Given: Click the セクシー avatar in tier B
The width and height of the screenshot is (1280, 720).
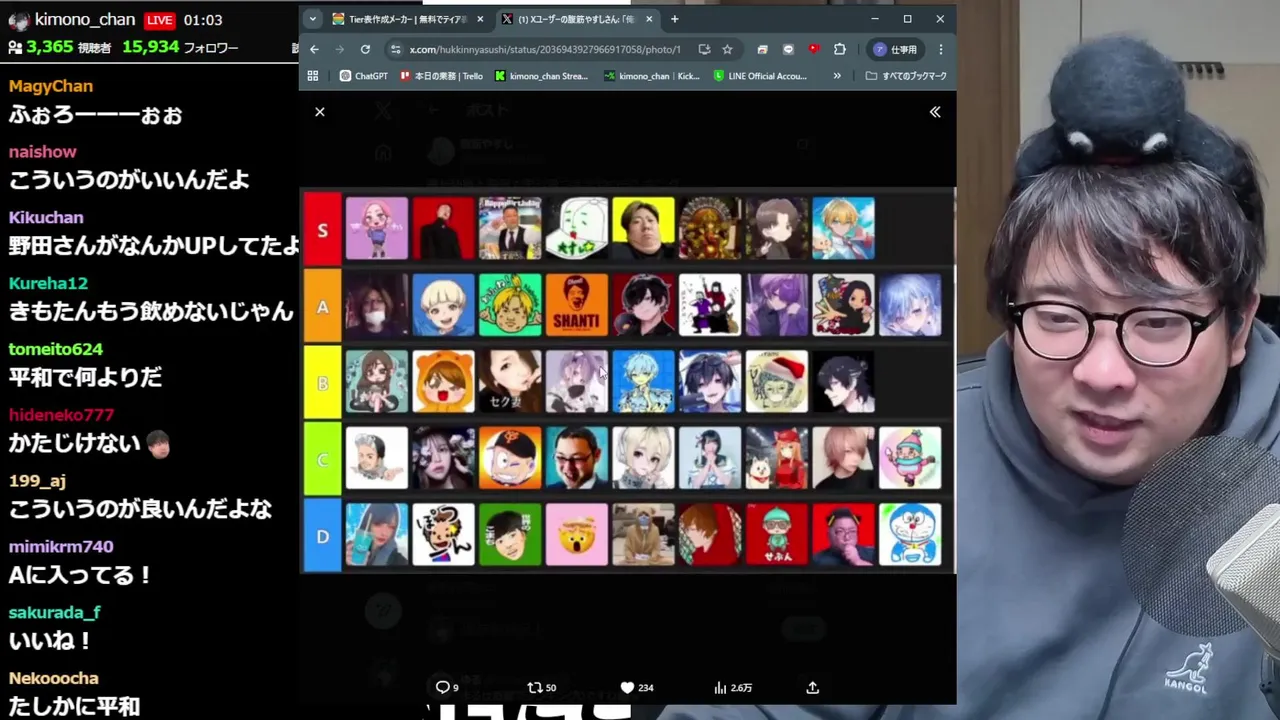Looking at the screenshot, I should 510,381.
